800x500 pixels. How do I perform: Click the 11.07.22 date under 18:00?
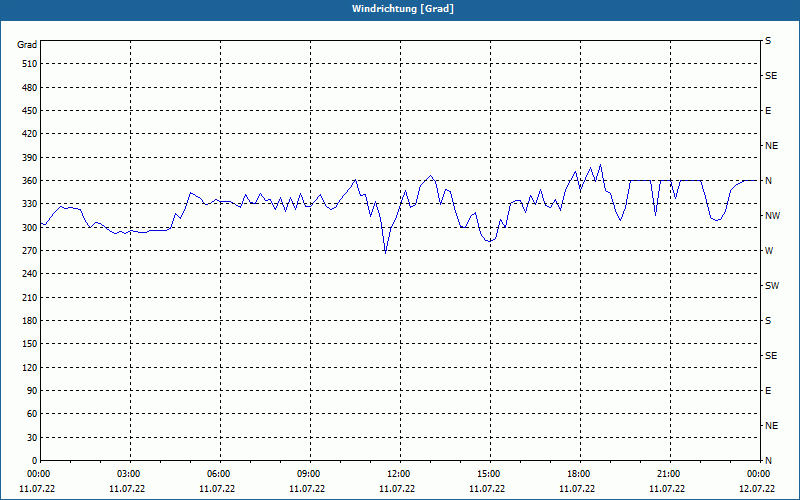point(577,489)
